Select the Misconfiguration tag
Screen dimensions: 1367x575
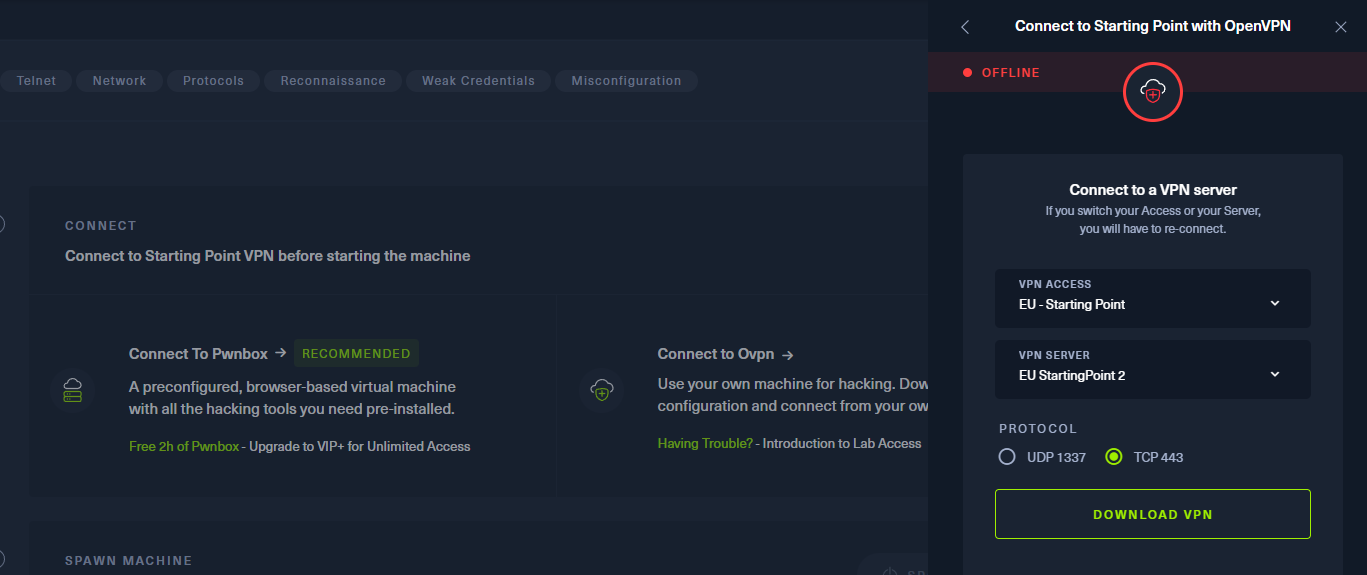(x=626, y=81)
